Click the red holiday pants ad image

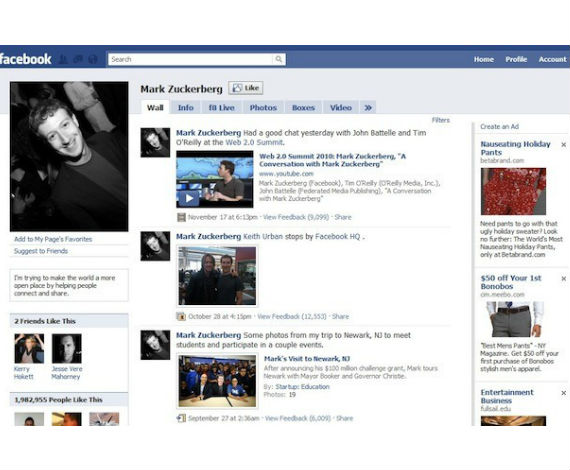click(513, 191)
